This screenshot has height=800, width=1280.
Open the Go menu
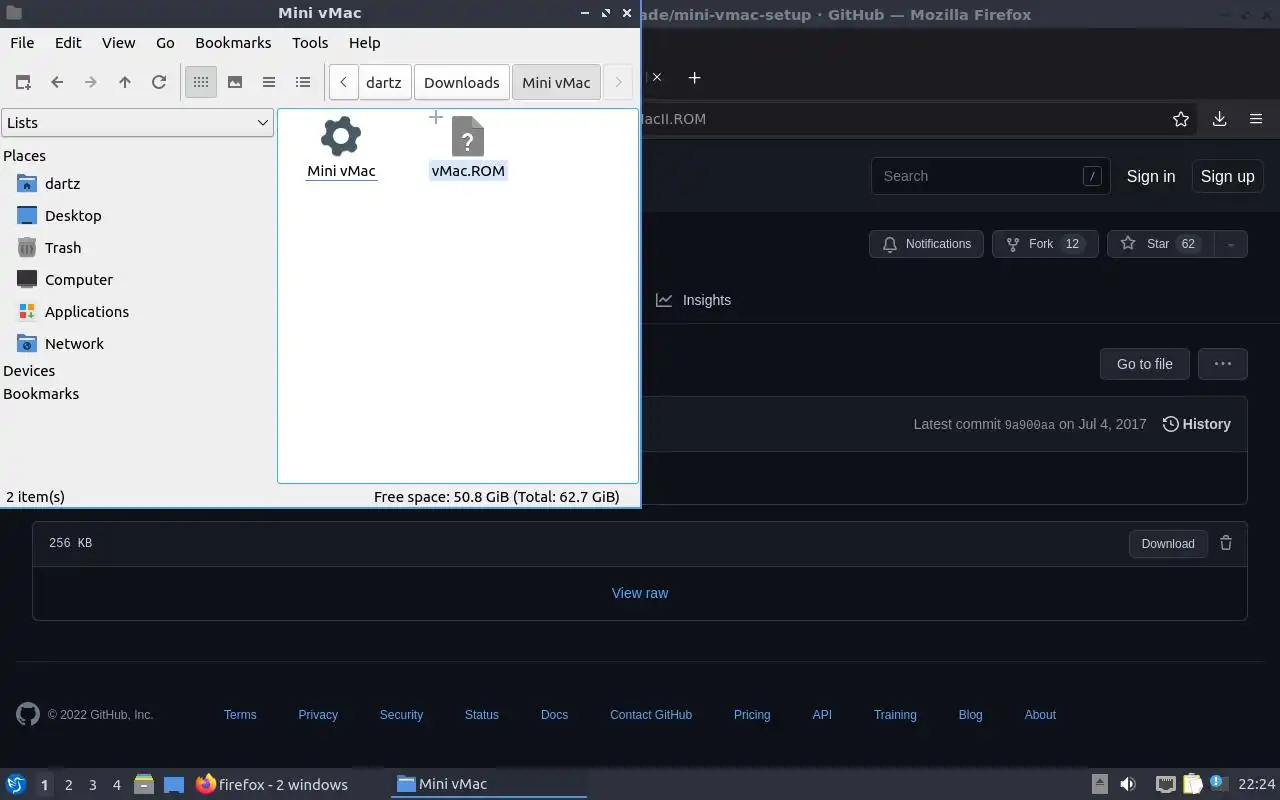[165, 43]
